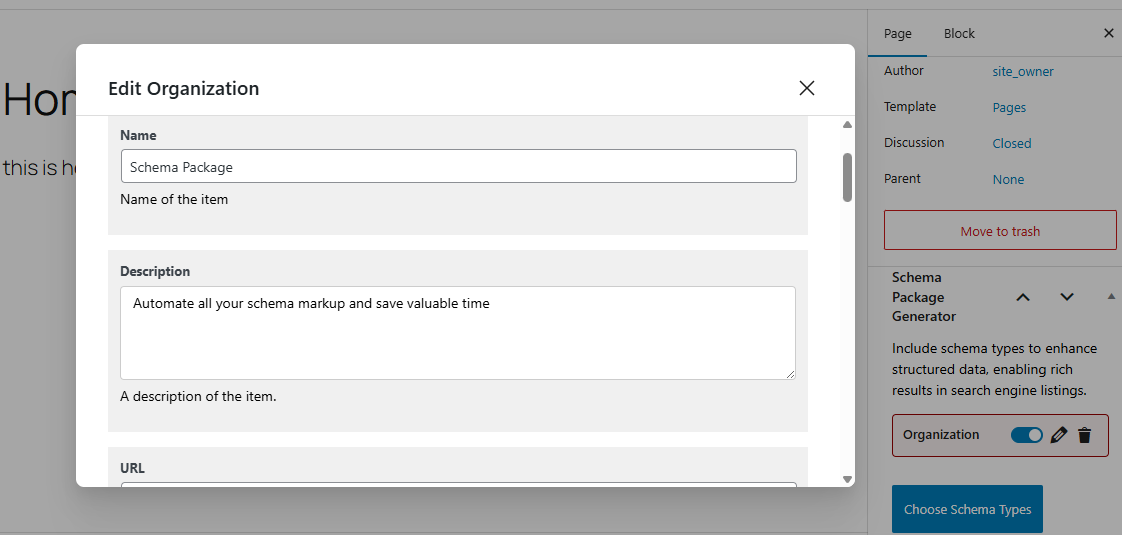
Task: Close the Edit Organization dialog
Action: tap(807, 88)
